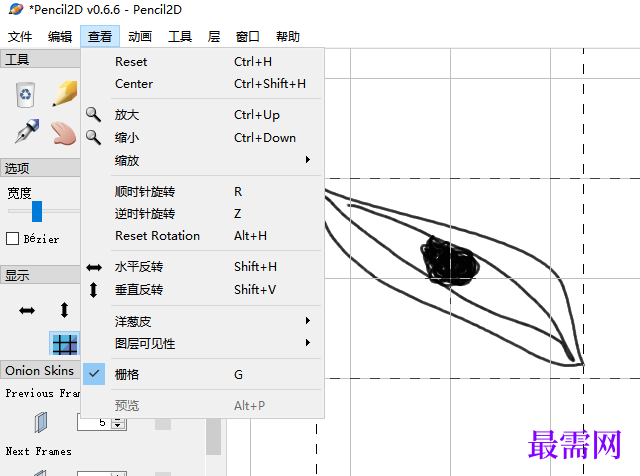Open the 帮助 menu
The width and height of the screenshot is (640, 476).
click(x=288, y=36)
